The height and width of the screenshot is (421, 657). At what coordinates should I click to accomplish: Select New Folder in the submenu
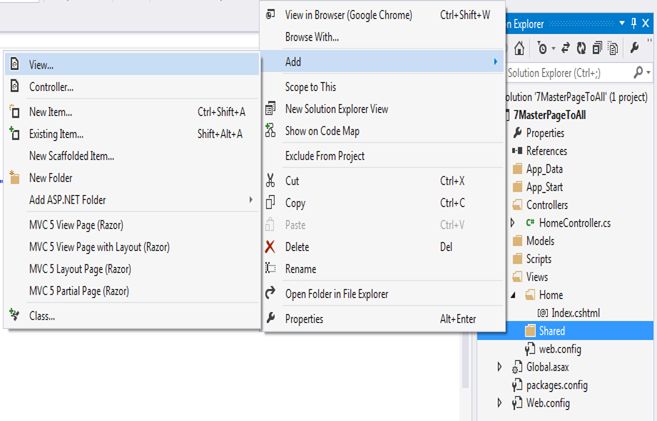[x=132, y=178]
